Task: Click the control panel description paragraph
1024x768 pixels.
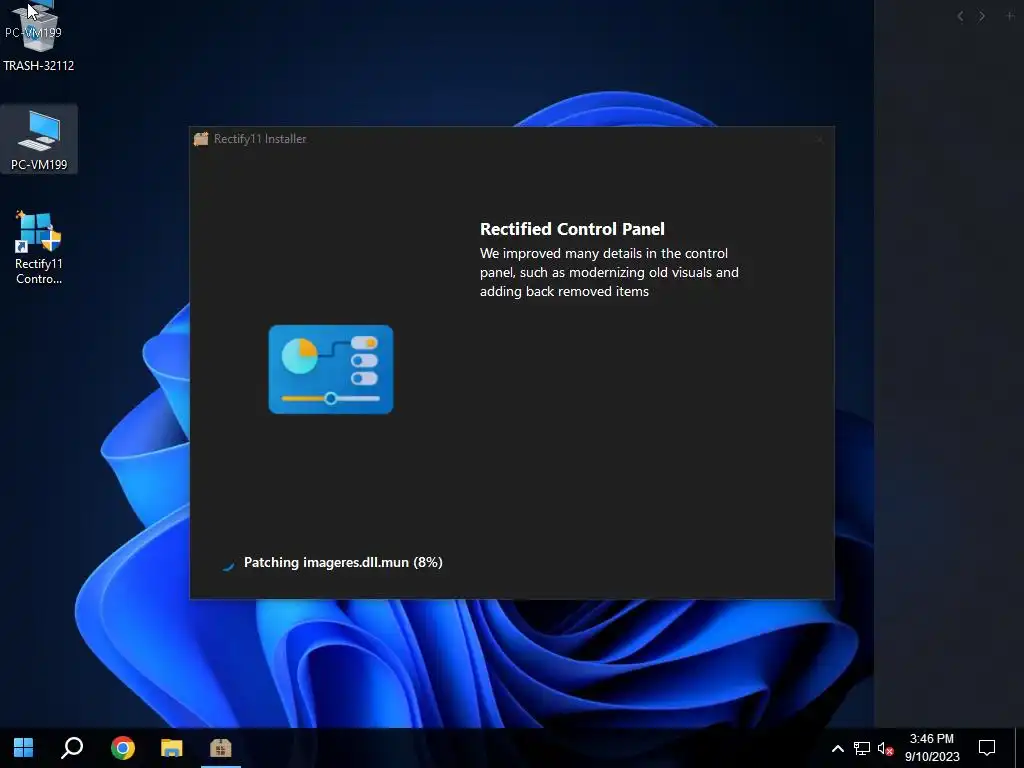Action: 609,272
